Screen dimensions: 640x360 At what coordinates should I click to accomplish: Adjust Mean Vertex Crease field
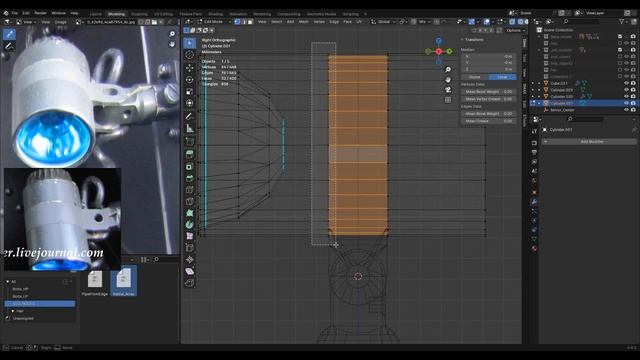pyautogui.click(x=489, y=99)
